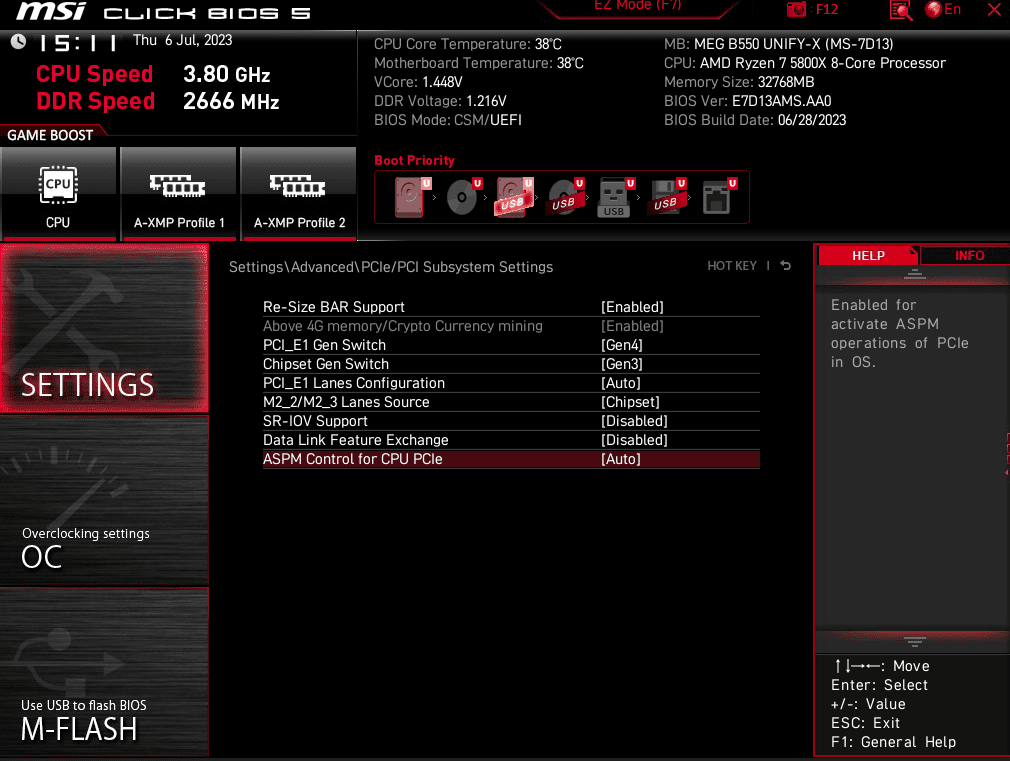Open Re-Size BAR Support Enabled value
The height and width of the screenshot is (761, 1010).
tap(632, 307)
